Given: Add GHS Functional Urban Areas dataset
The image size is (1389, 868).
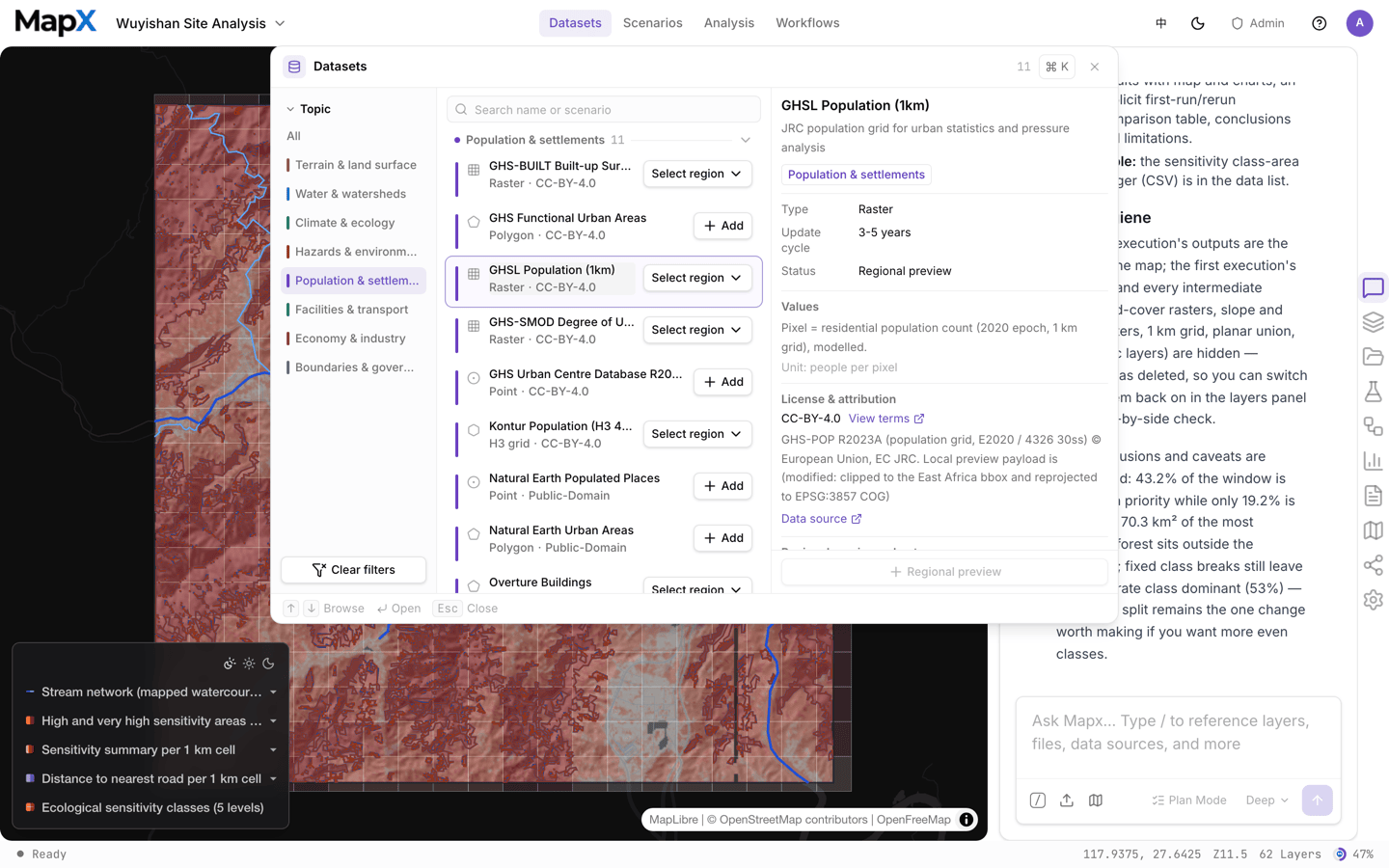Looking at the screenshot, I should click(722, 226).
